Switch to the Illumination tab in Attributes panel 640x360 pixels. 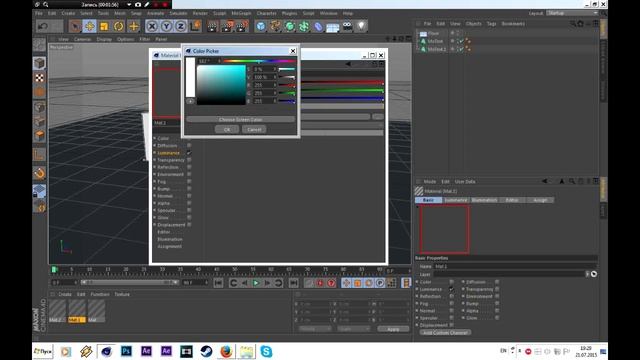[x=484, y=200]
